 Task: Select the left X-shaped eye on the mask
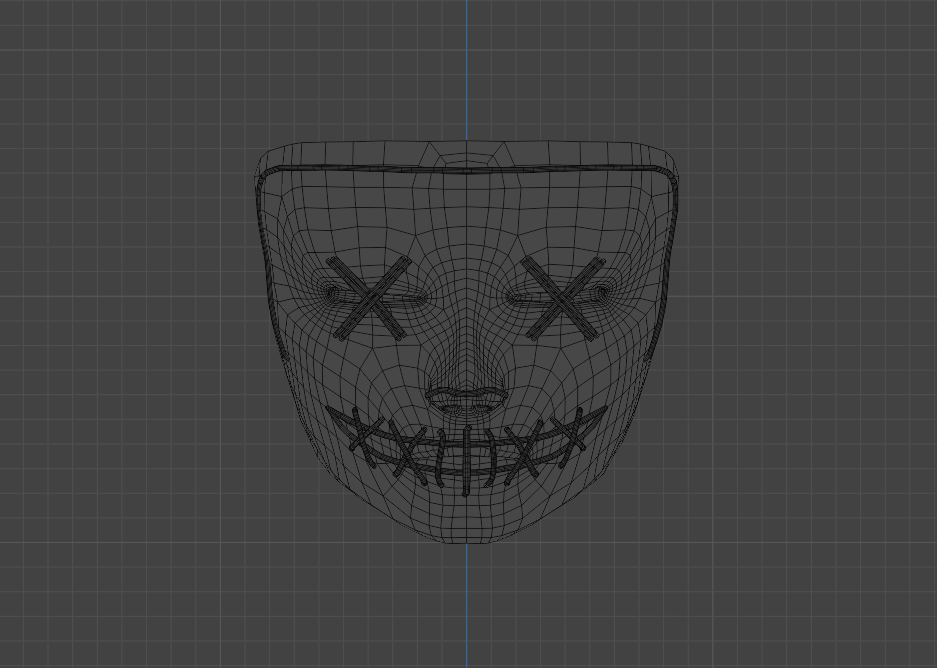coord(369,299)
